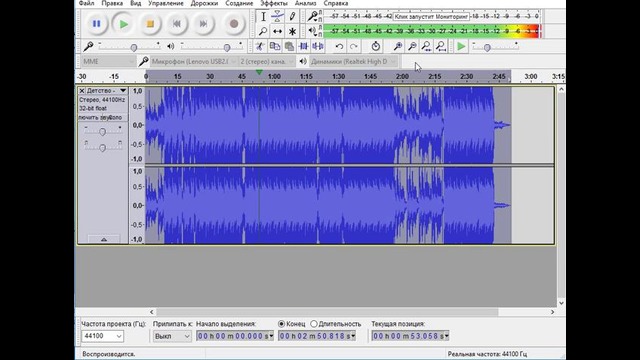Select the Multi-tool asterisk icon
This screenshot has width=640, height=360.
click(x=292, y=31)
